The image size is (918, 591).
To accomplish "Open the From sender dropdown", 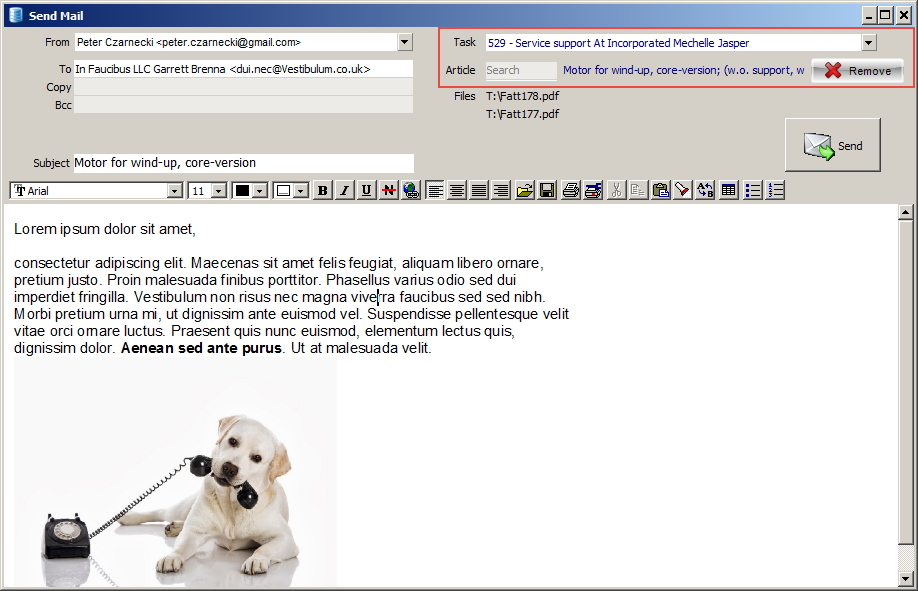I will [405, 42].
